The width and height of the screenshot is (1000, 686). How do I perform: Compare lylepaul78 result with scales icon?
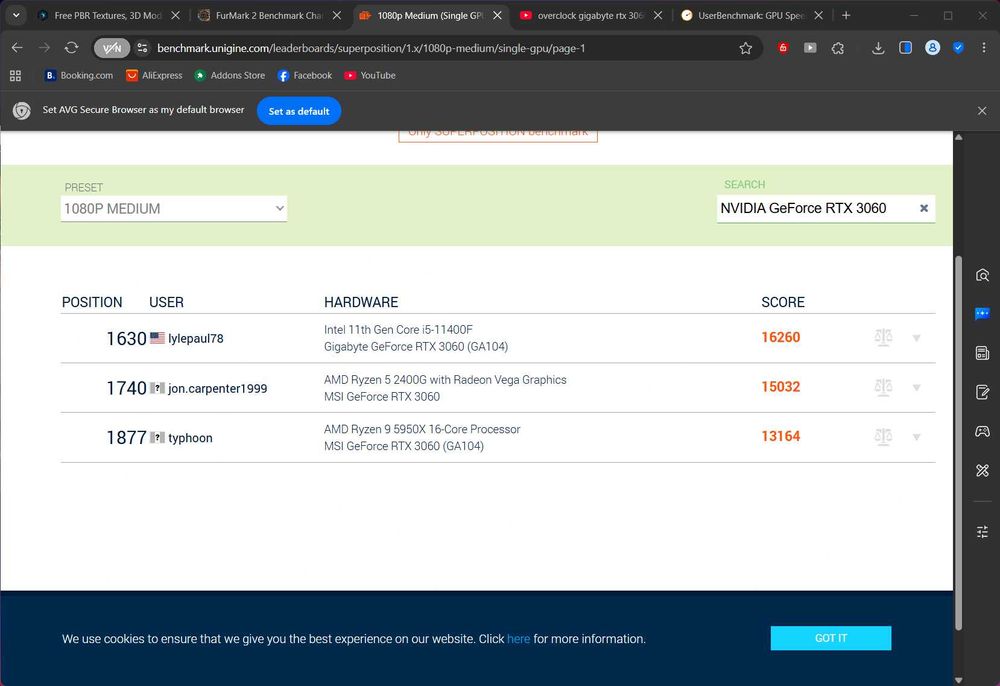(x=883, y=337)
